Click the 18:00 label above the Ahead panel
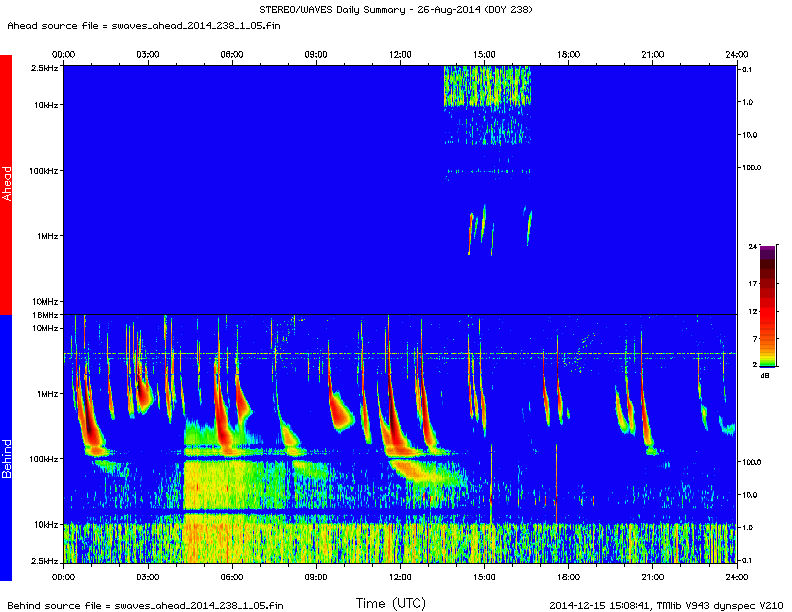 (x=568, y=55)
